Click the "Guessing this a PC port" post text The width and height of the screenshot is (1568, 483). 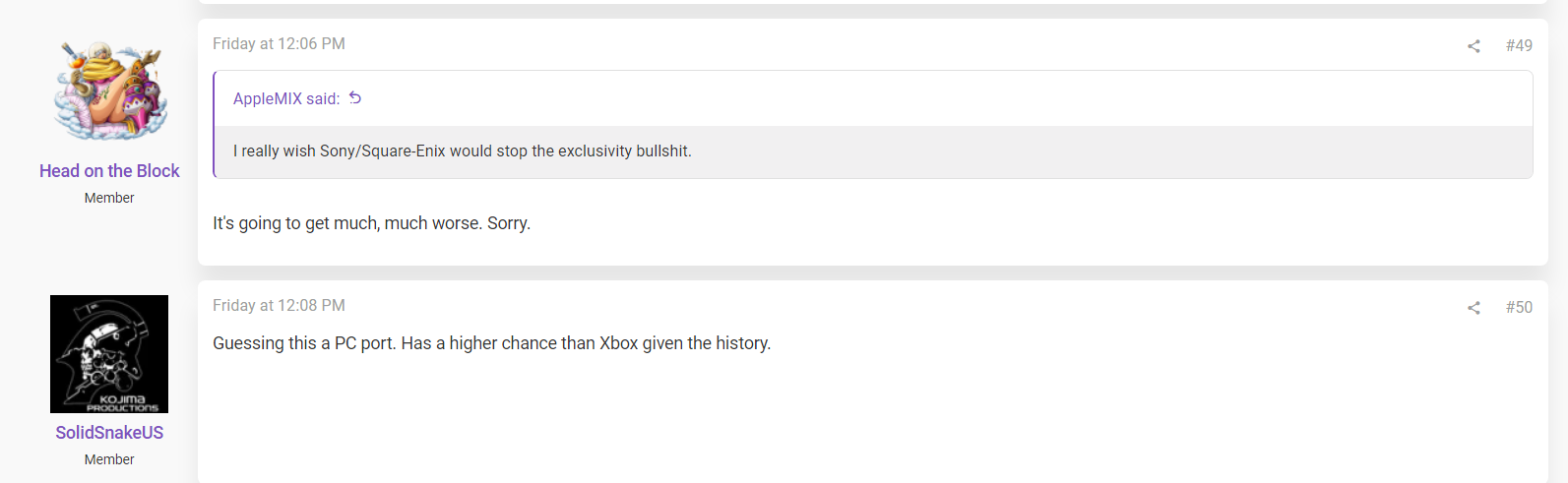(x=491, y=343)
